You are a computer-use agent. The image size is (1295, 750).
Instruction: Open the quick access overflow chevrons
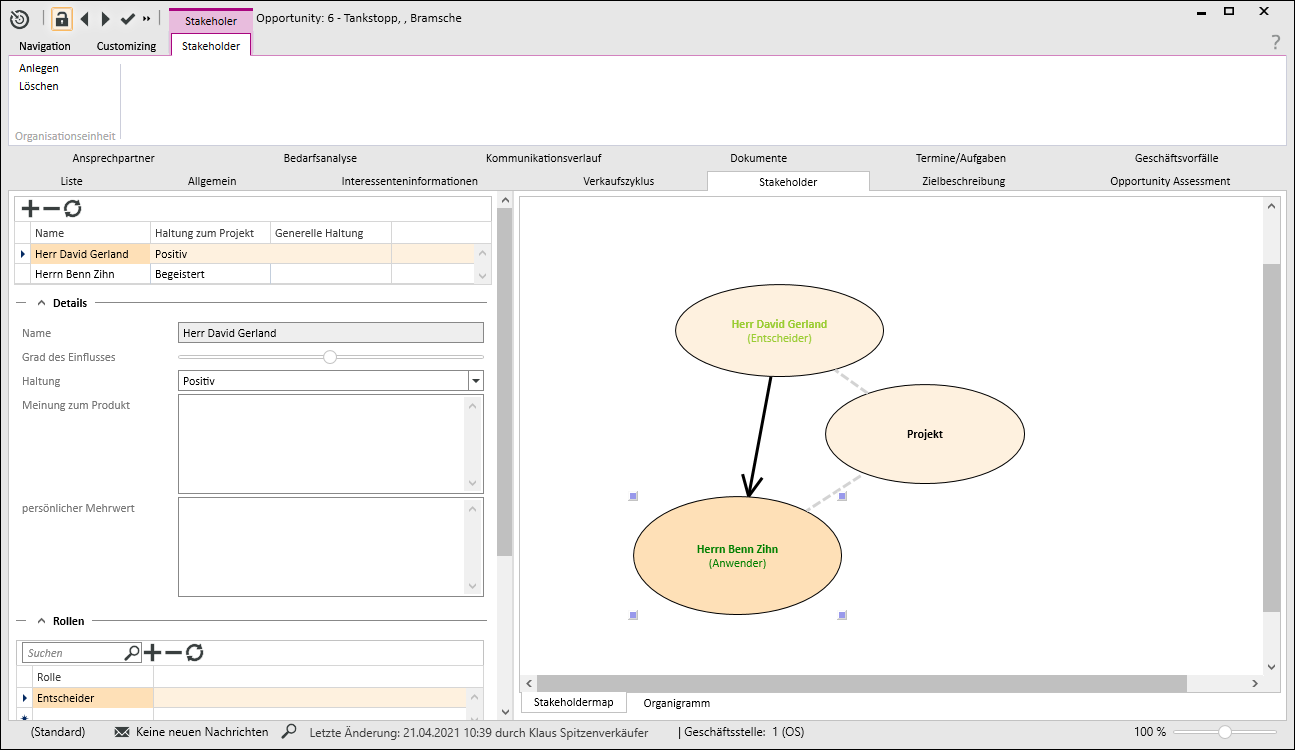pyautogui.click(x=147, y=18)
